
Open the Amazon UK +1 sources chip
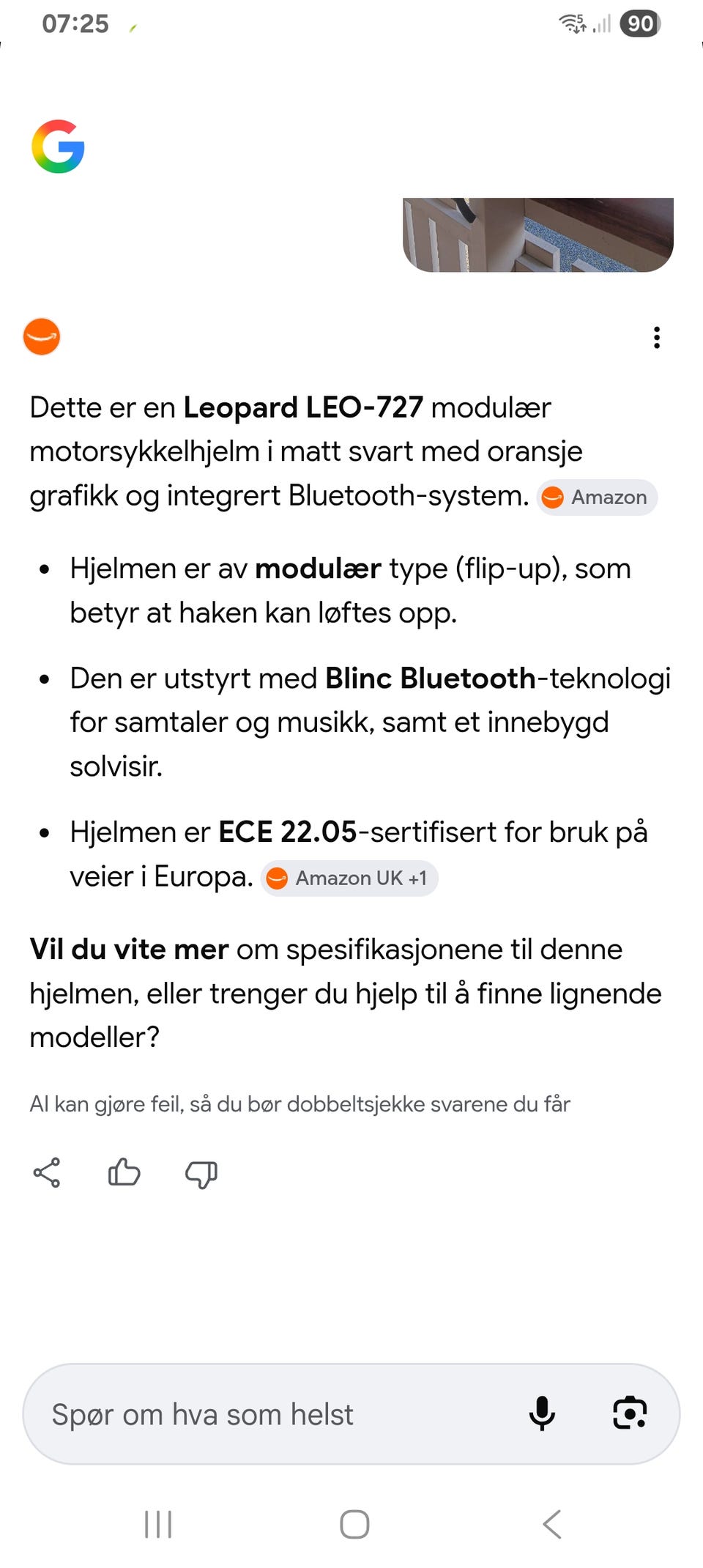point(349,878)
